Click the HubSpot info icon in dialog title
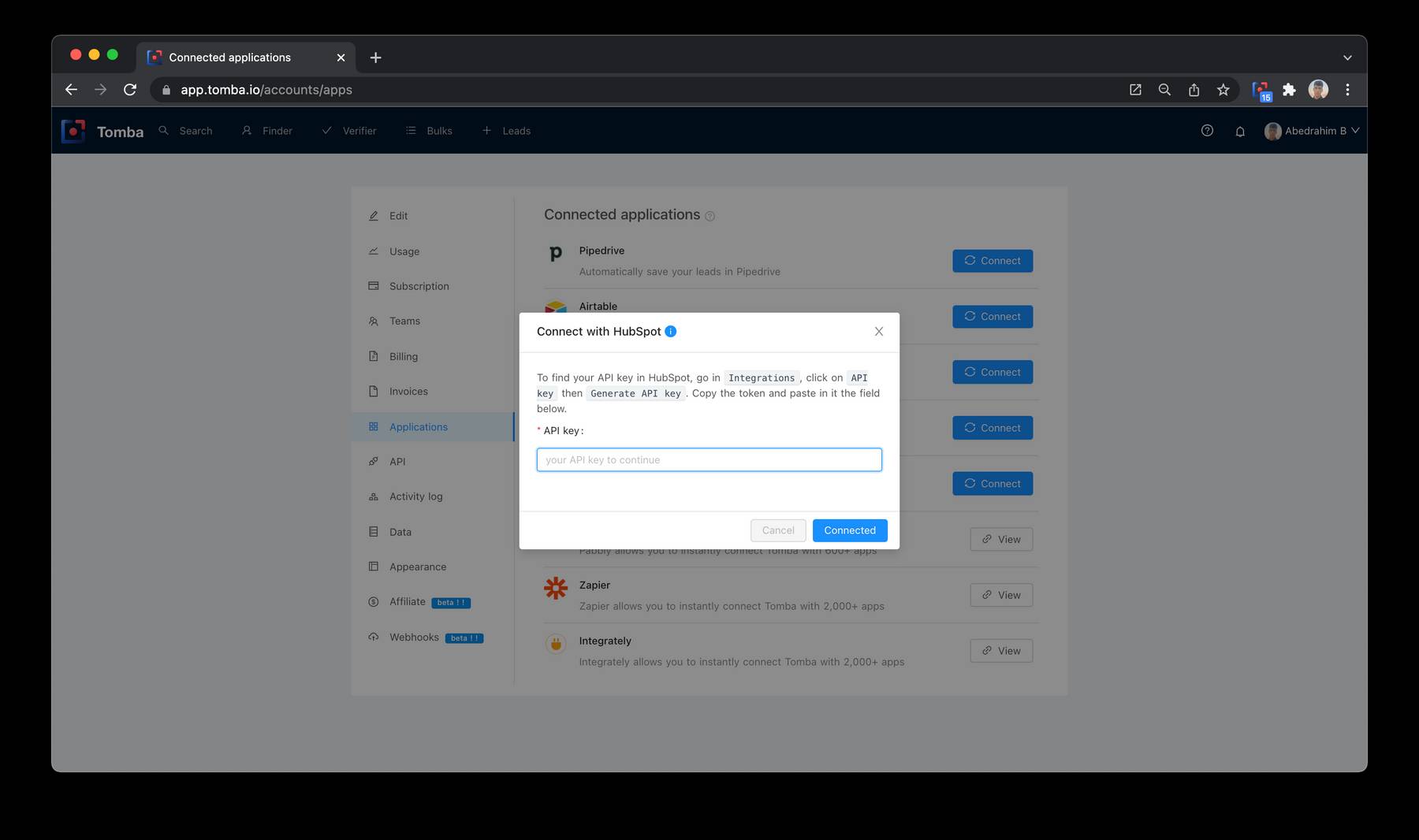The width and height of the screenshot is (1419, 840). [x=671, y=332]
